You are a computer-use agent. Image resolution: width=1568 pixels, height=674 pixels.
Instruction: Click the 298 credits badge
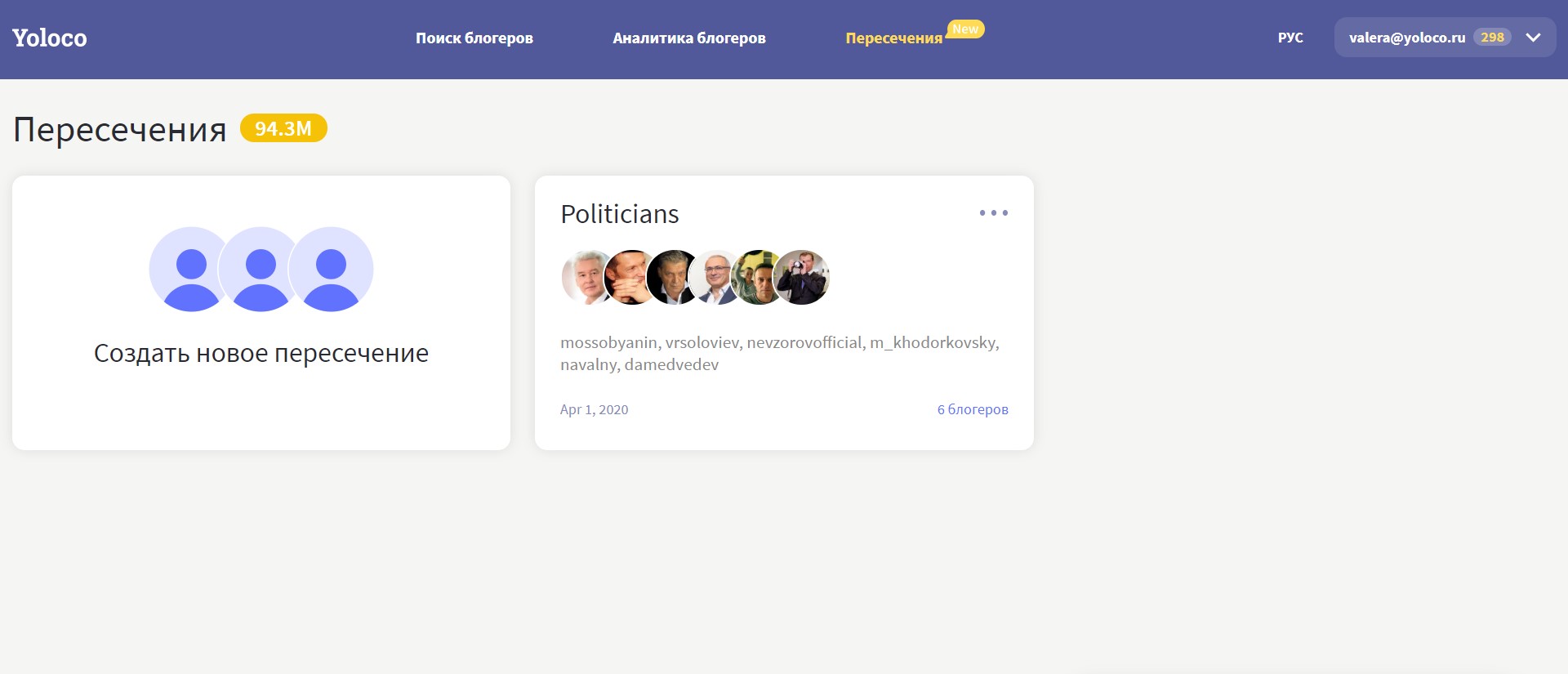(1492, 38)
